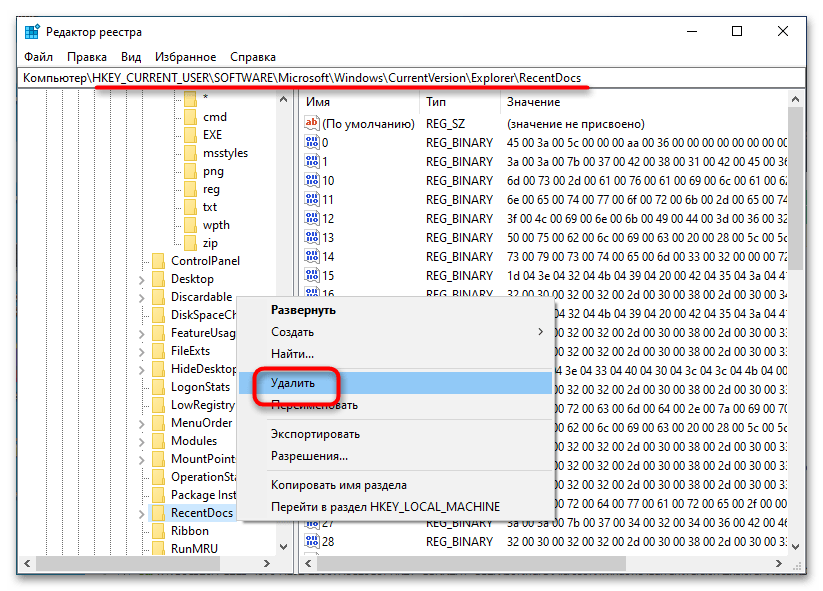
Task: Expand the MountPoints key
Action: click(142, 460)
